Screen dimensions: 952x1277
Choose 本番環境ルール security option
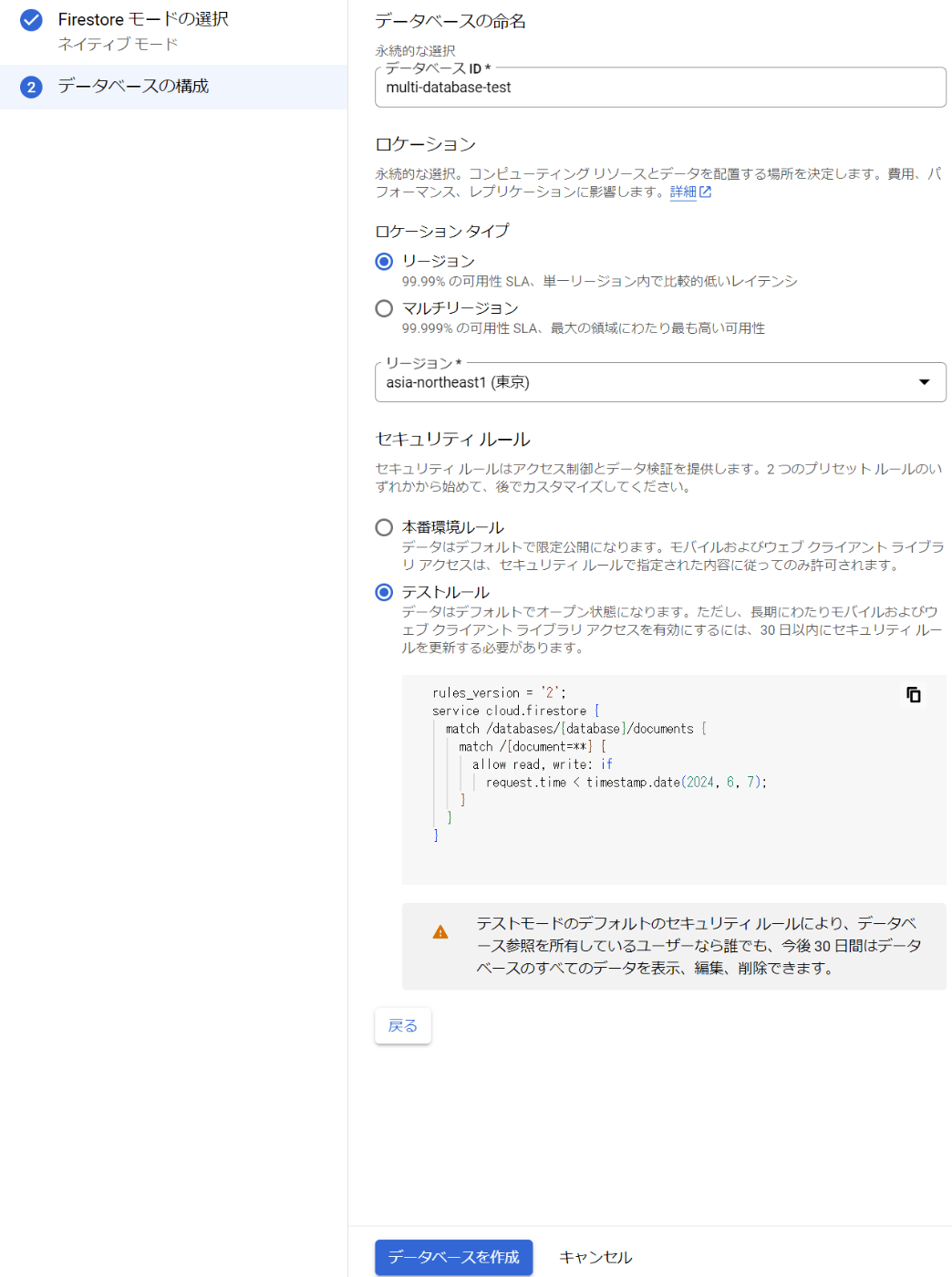[384, 527]
